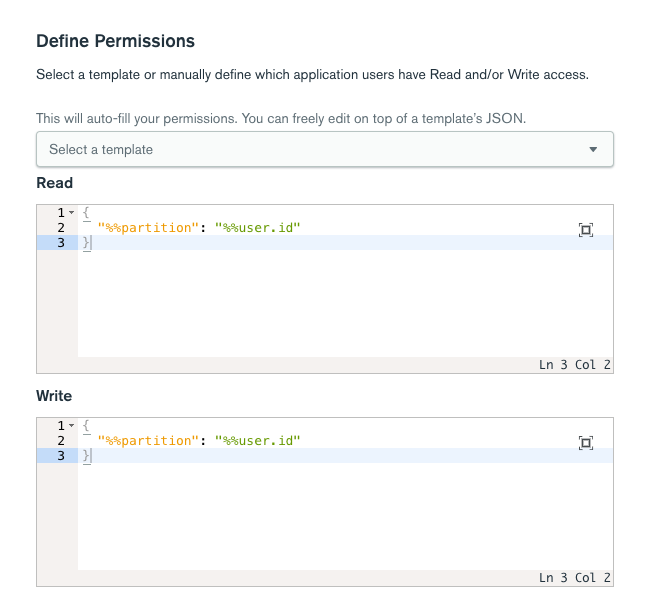Click the opening brace in Read editor
The height and width of the screenshot is (608, 647).
tap(87, 213)
